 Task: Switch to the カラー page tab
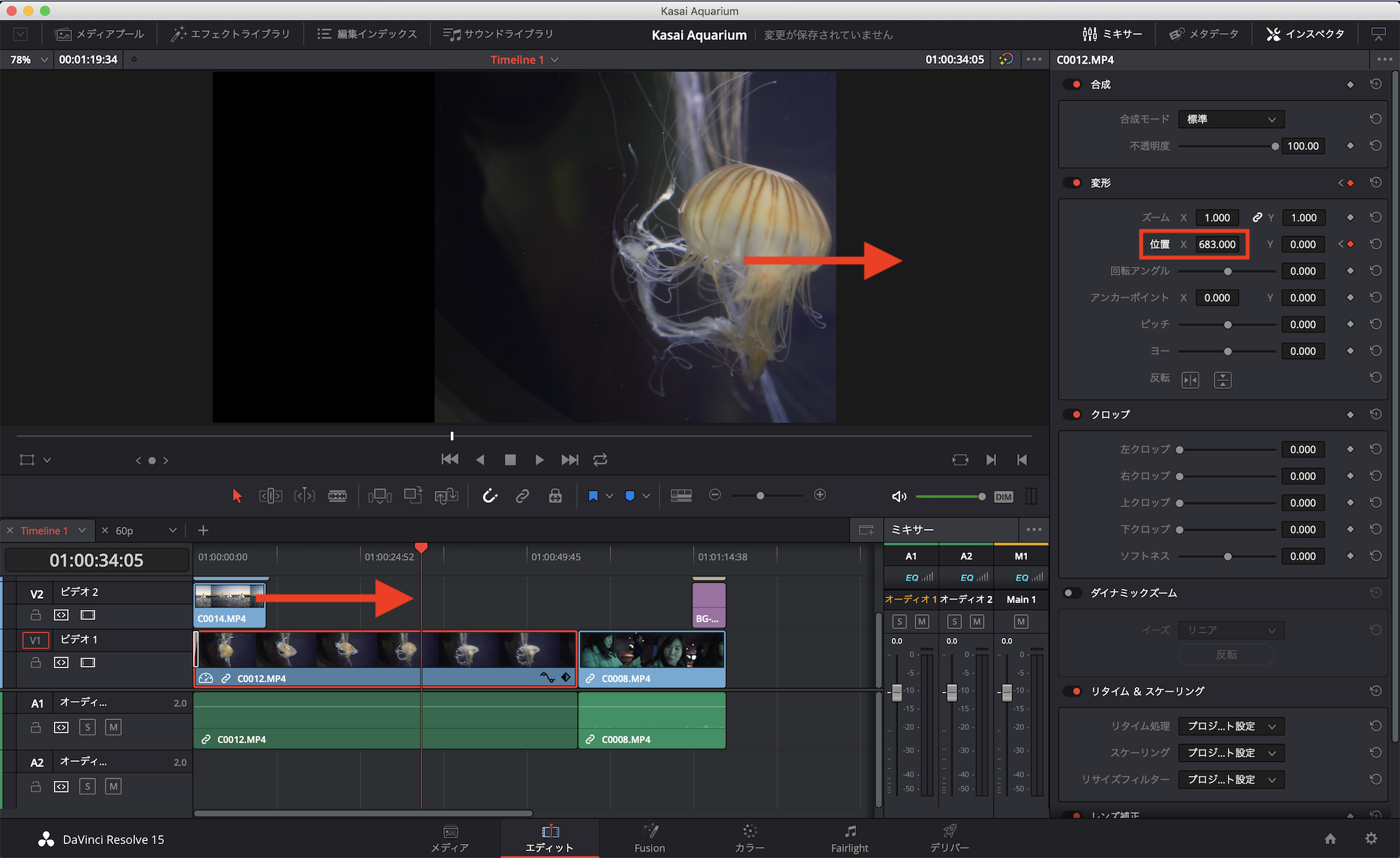click(749, 838)
